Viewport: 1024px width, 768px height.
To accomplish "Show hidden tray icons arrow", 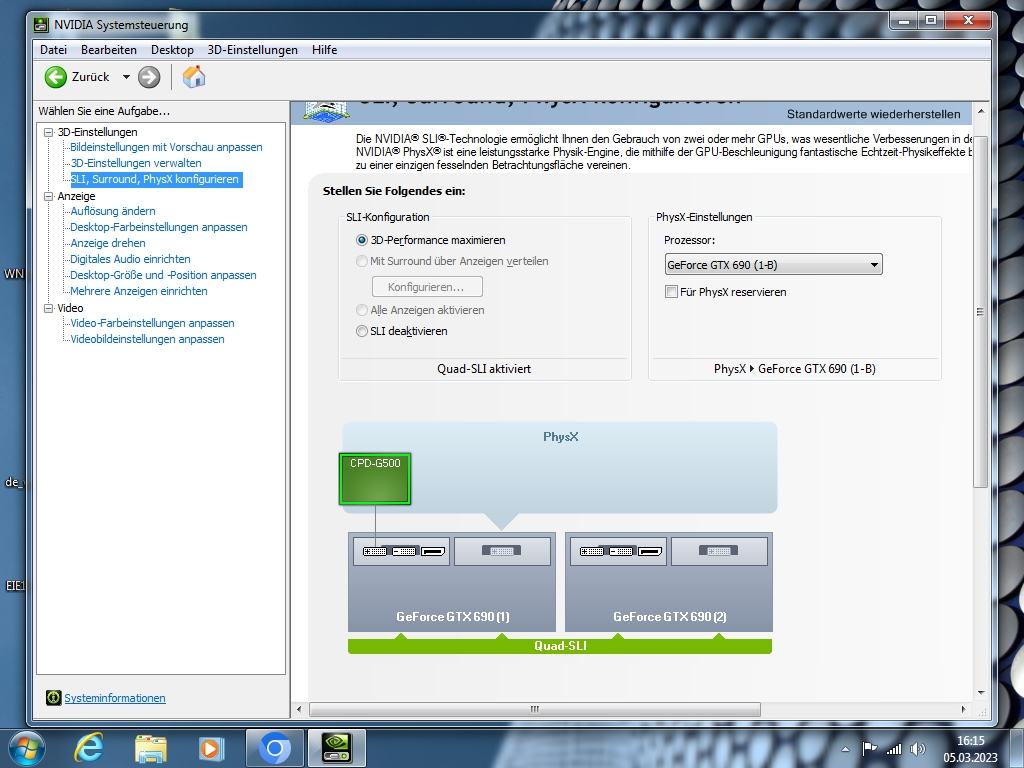I will (845, 750).
